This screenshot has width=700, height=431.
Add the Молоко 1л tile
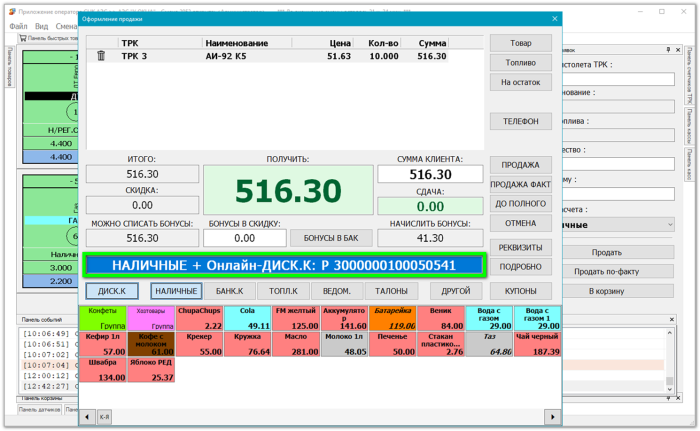[x=344, y=344]
